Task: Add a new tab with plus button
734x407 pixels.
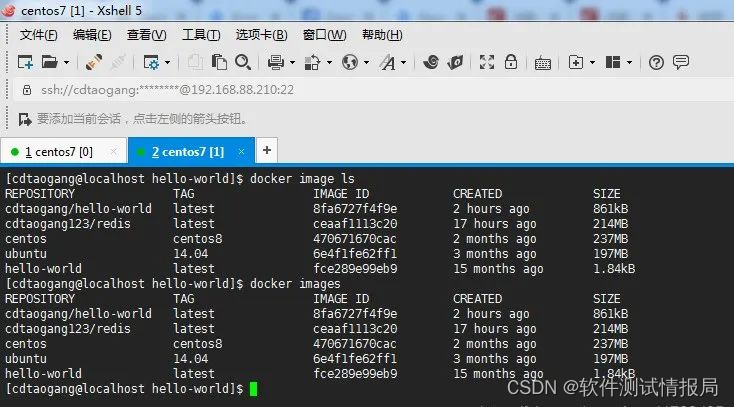Action: (267, 150)
